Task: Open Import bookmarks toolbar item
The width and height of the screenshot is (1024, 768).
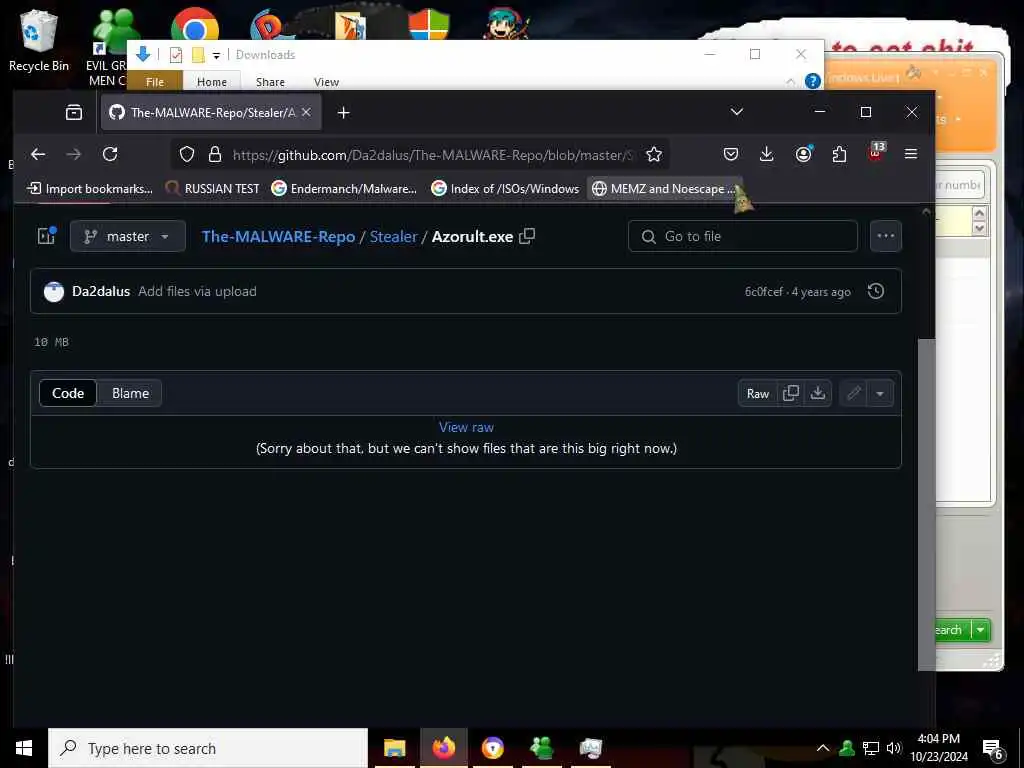Action: click(x=89, y=189)
